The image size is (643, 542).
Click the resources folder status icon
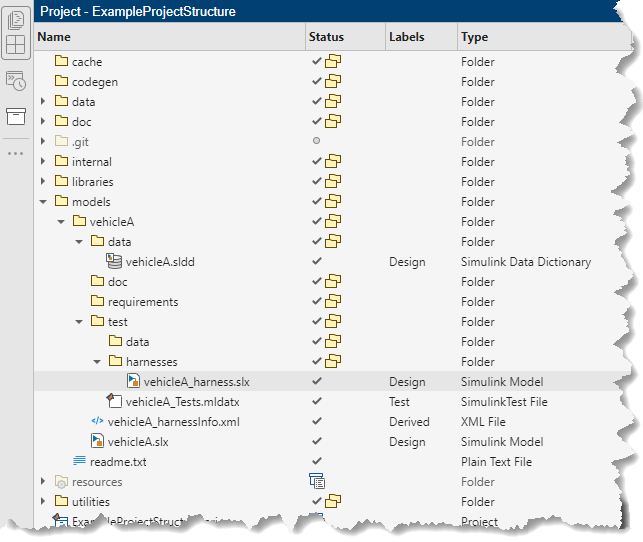pyautogui.click(x=317, y=482)
